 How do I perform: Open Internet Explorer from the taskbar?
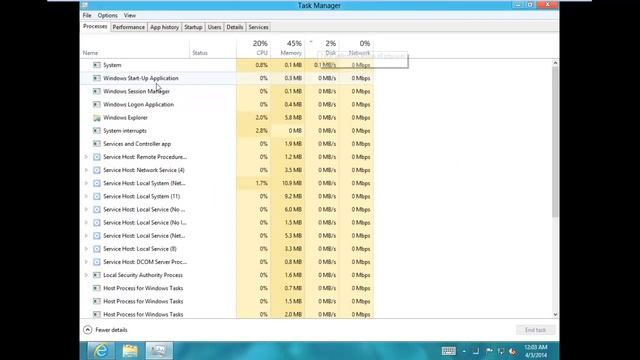[x=101, y=351]
